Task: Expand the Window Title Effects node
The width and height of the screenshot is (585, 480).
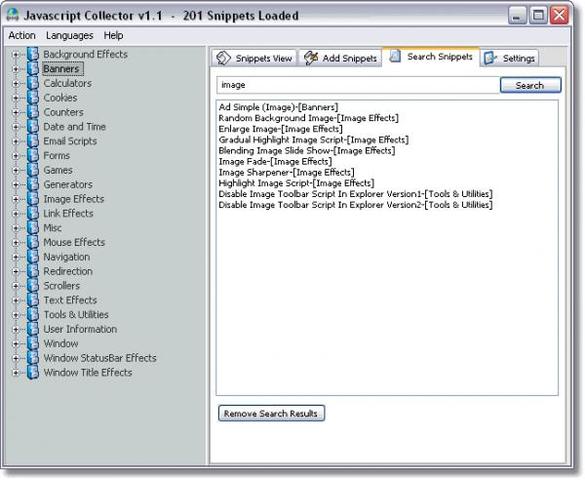Action: tap(15, 373)
